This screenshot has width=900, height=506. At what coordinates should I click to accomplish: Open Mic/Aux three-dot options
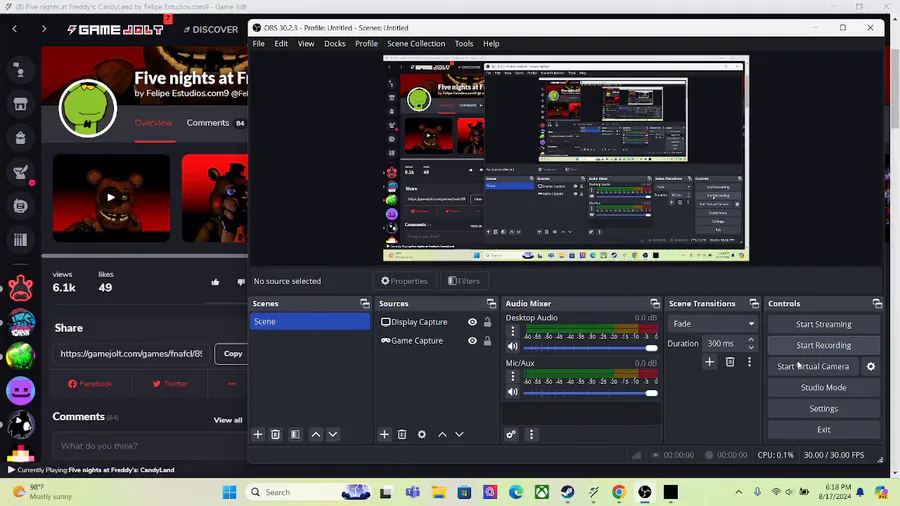[513, 376]
